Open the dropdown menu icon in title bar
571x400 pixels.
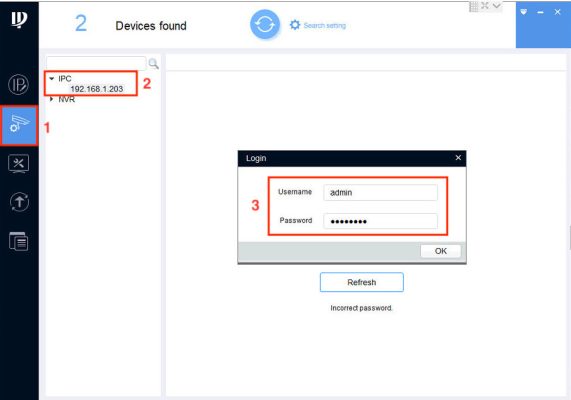[523, 12]
